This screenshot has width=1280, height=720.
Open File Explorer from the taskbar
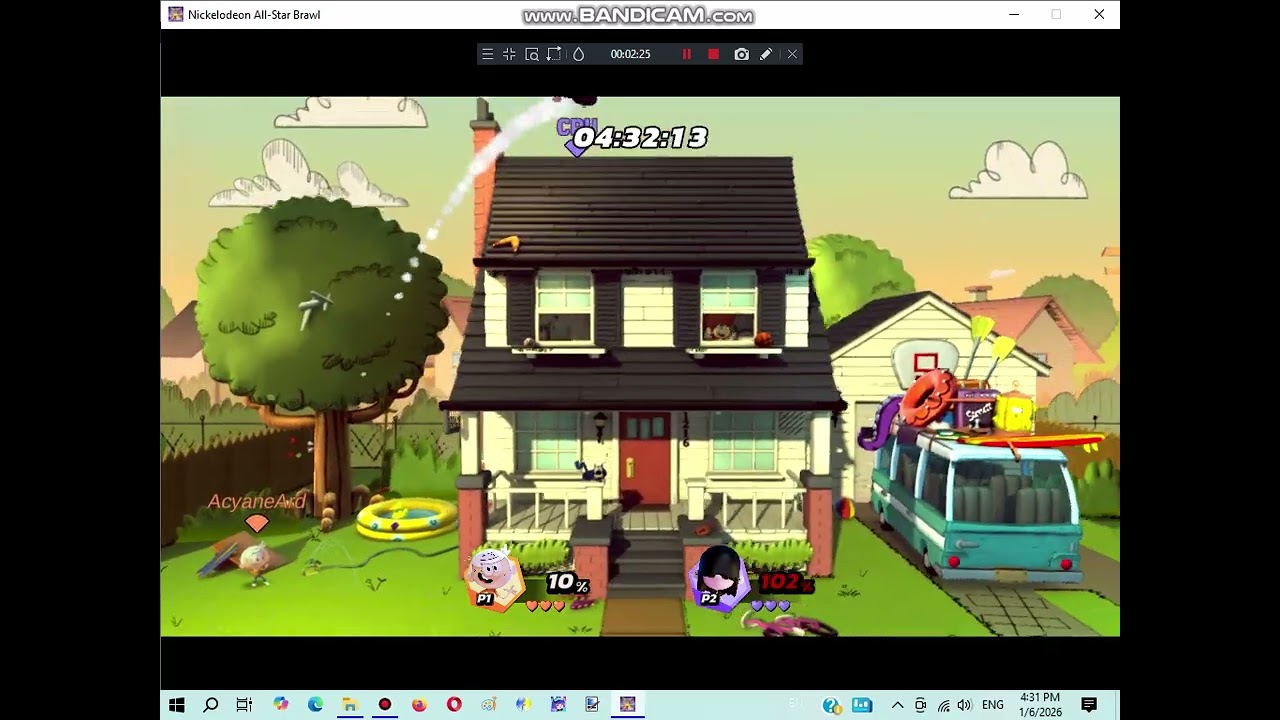349,705
